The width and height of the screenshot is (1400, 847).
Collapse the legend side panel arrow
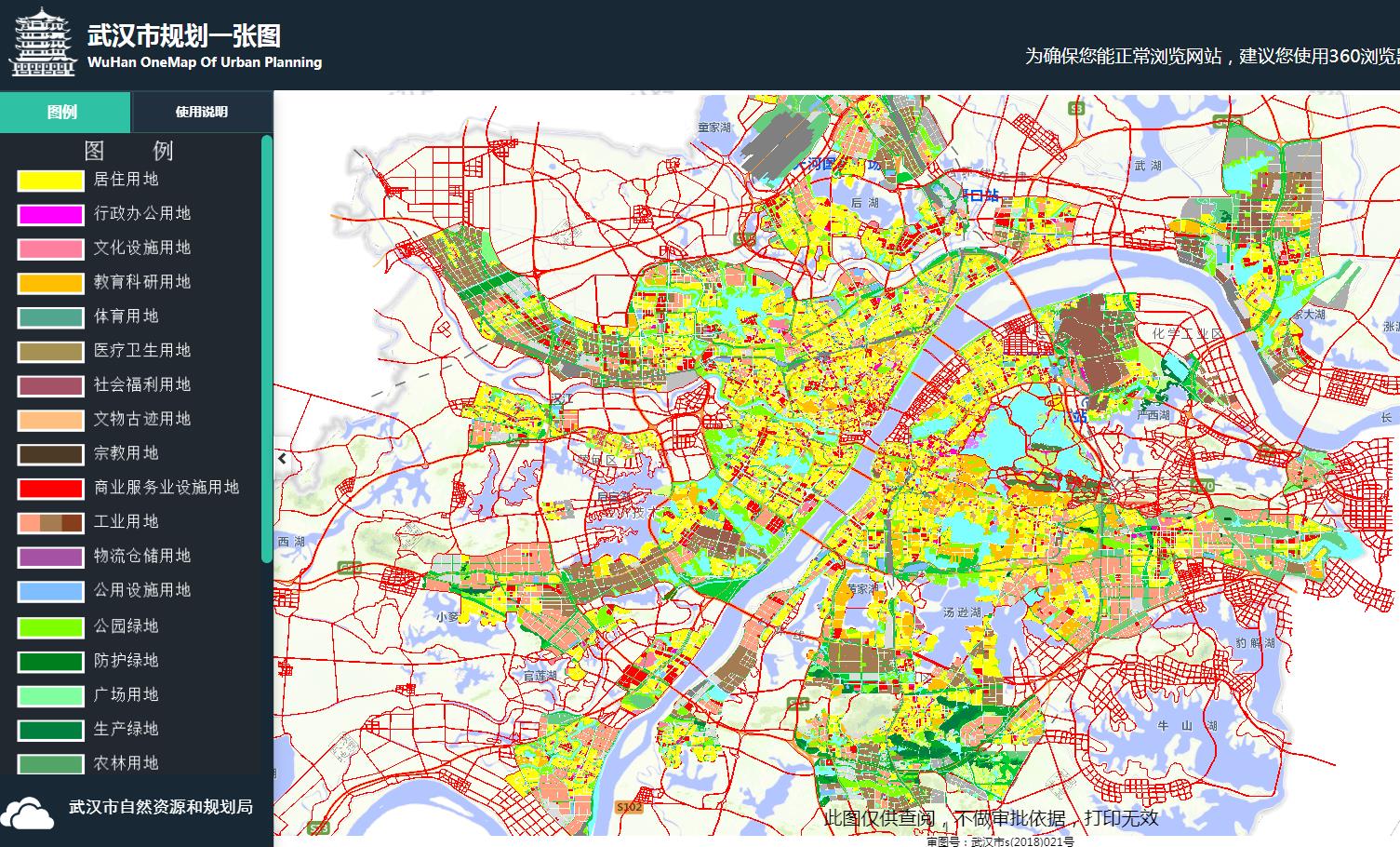[x=282, y=458]
